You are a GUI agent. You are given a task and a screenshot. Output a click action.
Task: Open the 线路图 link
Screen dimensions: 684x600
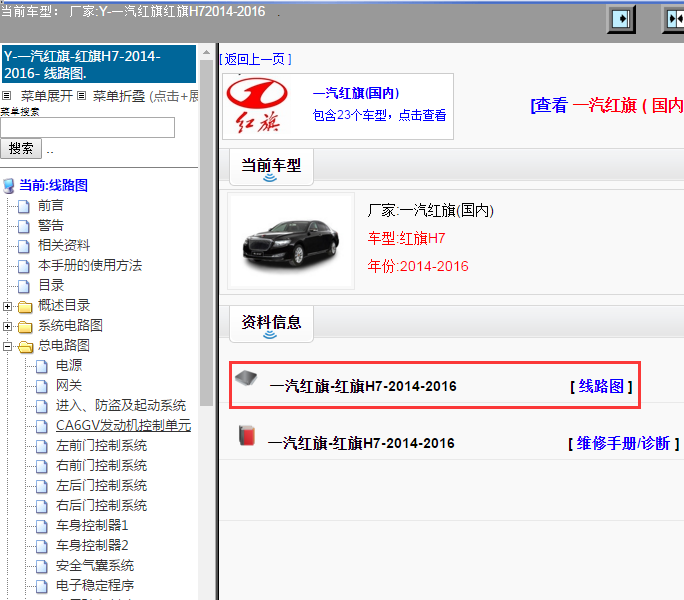(x=601, y=386)
